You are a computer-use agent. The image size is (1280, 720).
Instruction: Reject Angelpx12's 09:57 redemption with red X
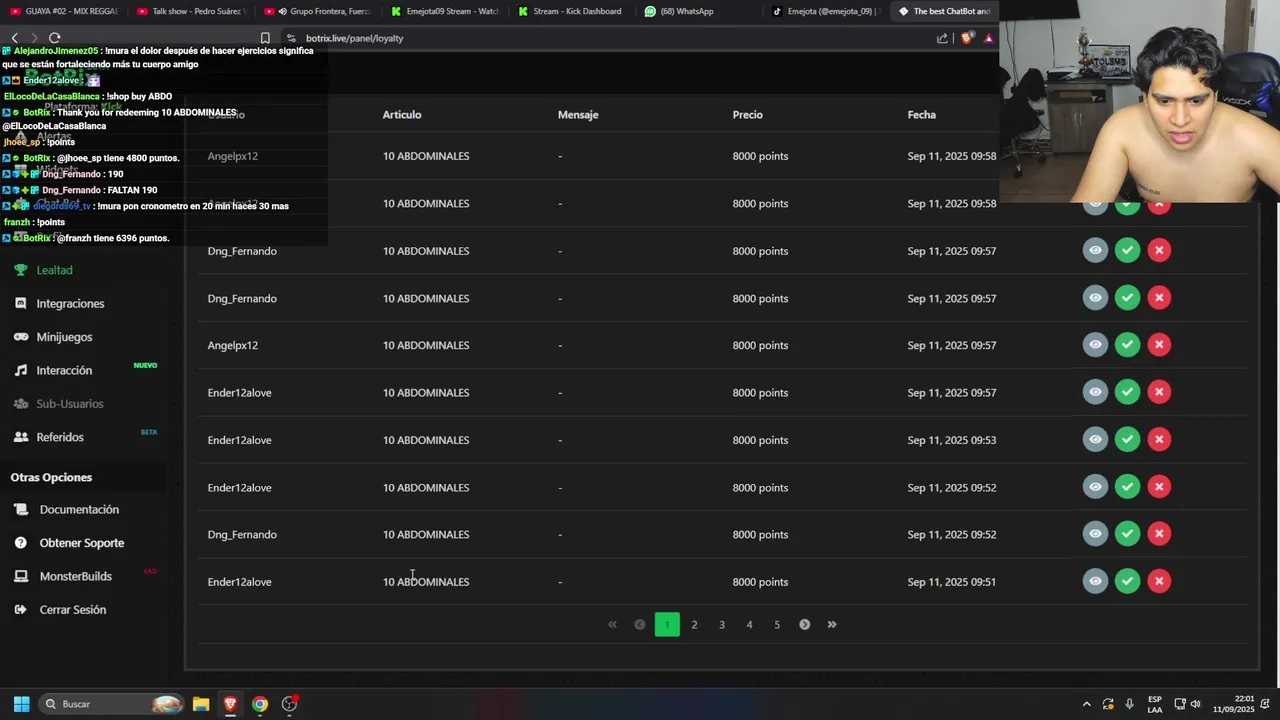pos(1159,345)
